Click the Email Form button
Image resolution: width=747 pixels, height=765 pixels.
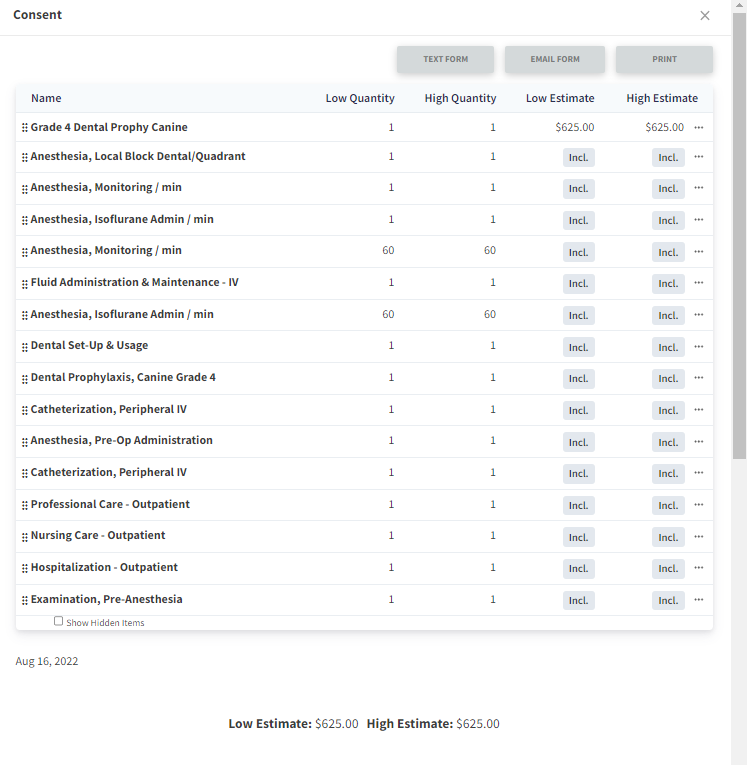tap(555, 60)
